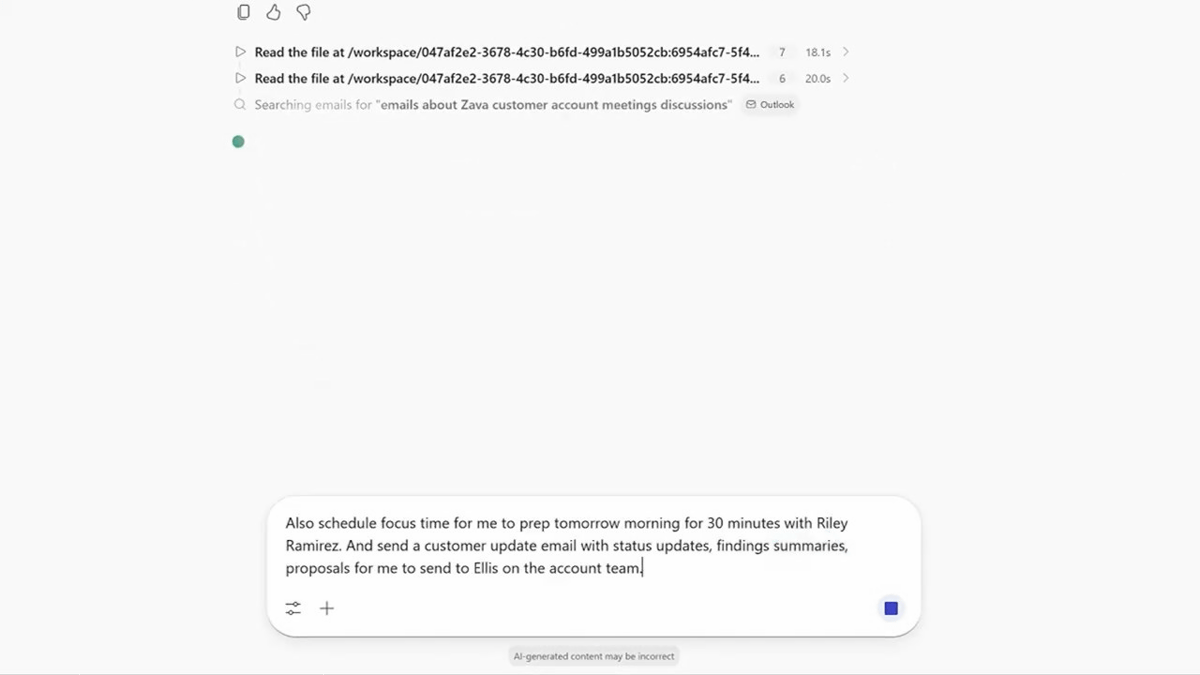
Task: Click the green progress indicator dot
Action: point(238,142)
